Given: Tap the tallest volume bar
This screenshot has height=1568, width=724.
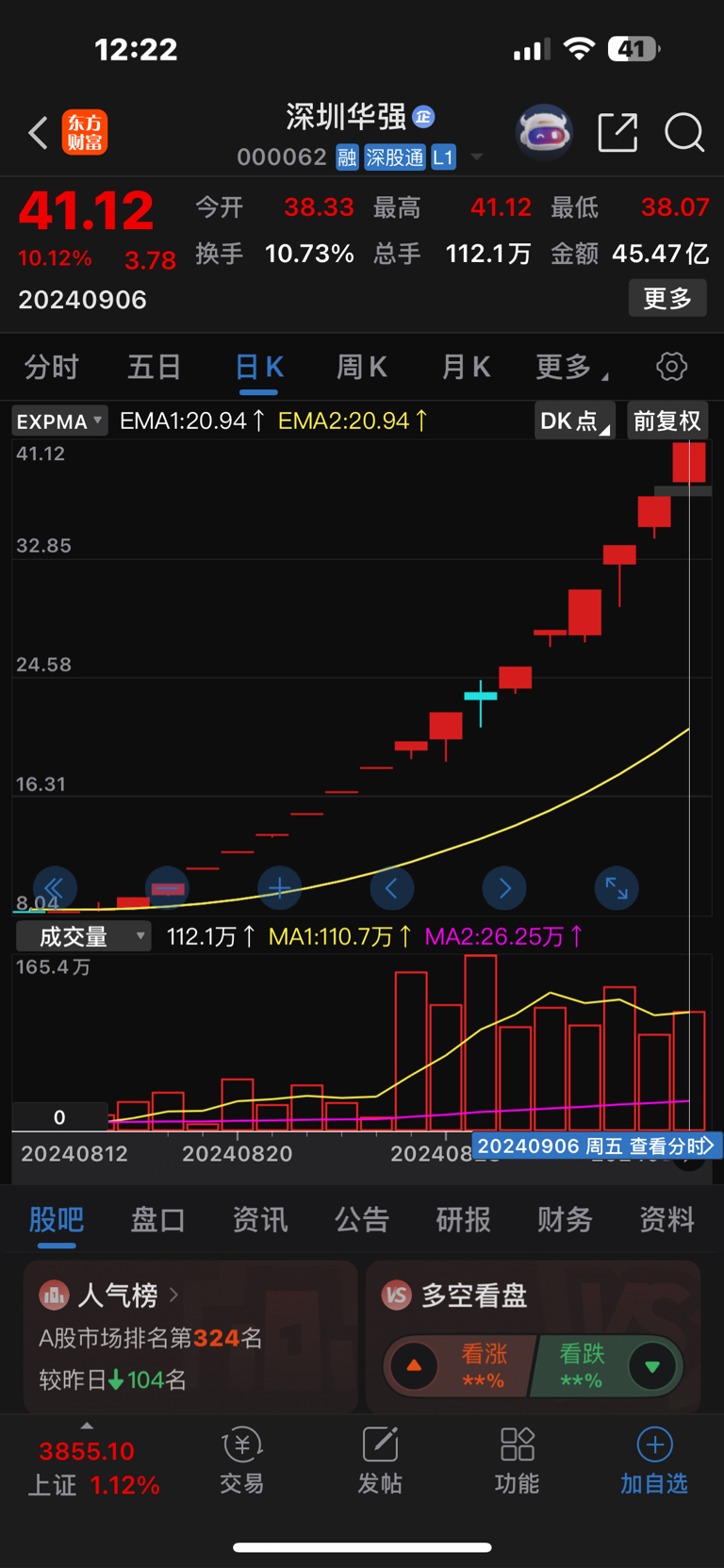Looking at the screenshot, I should pos(481,1043).
